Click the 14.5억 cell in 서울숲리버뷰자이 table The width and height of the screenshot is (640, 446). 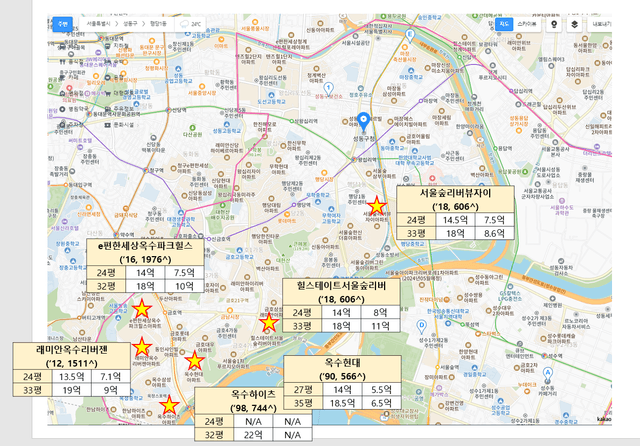[x=455, y=220]
